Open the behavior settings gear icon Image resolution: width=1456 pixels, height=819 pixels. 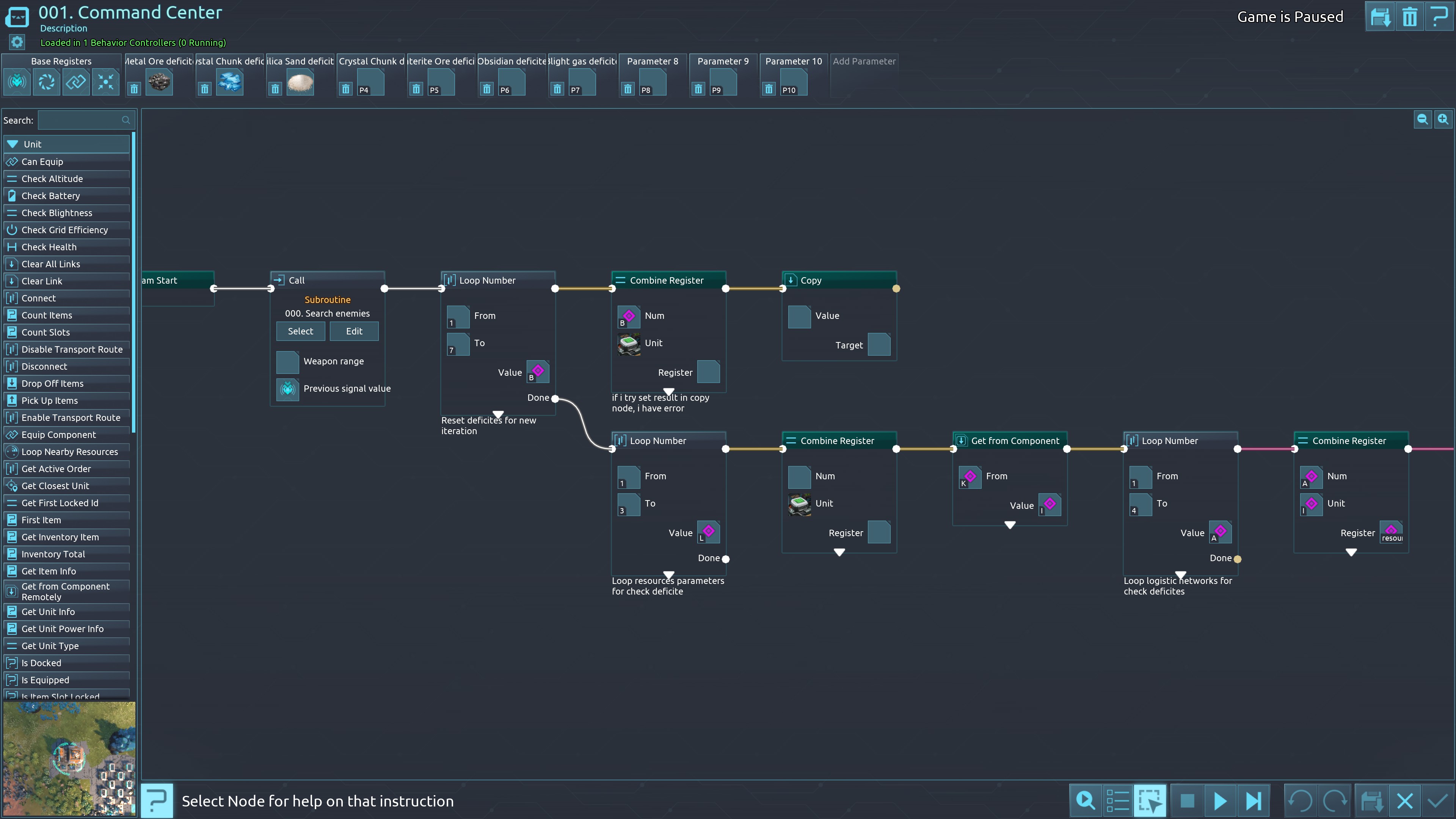[x=17, y=42]
